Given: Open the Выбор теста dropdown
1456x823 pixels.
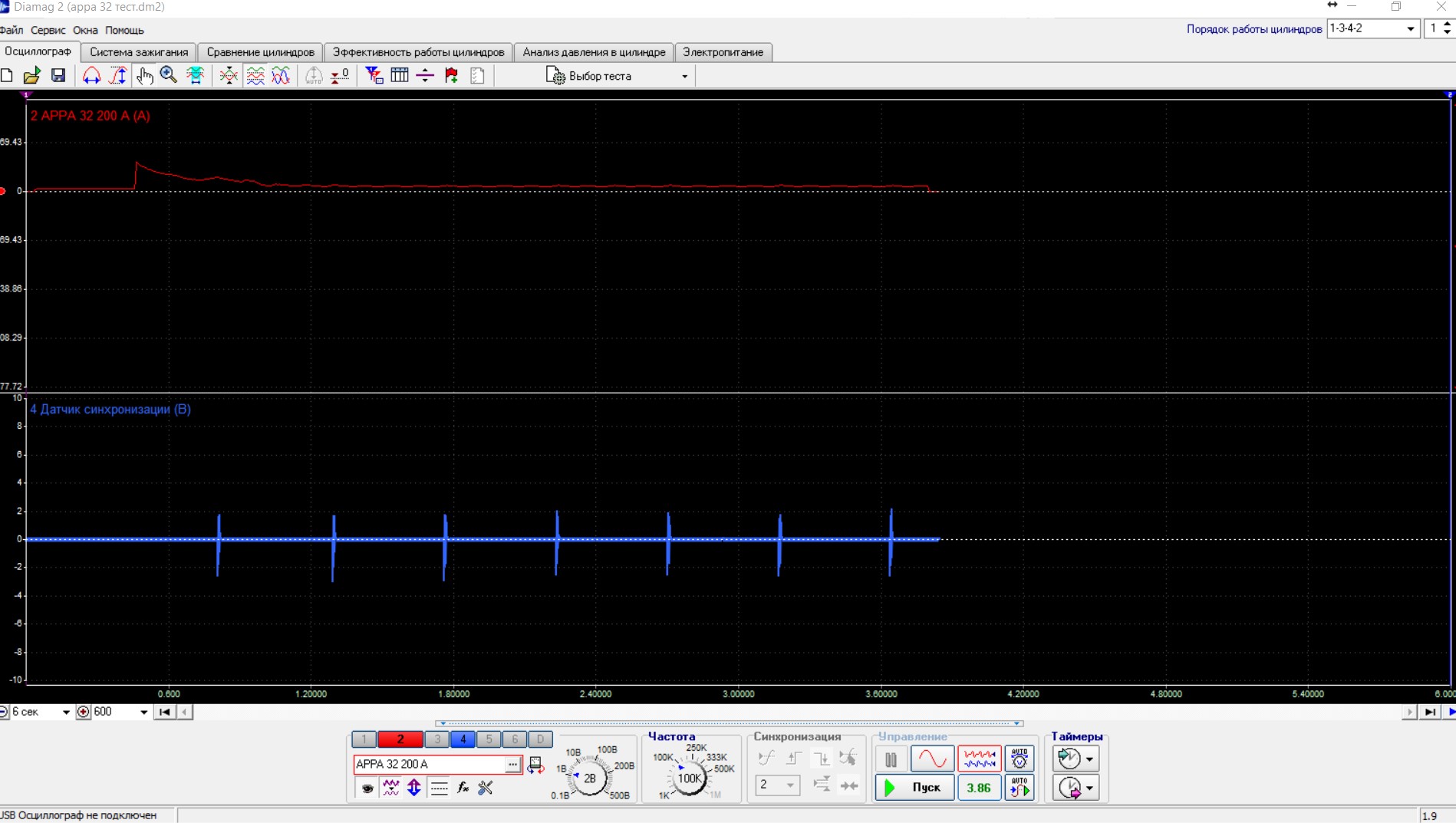Looking at the screenshot, I should point(618,76).
